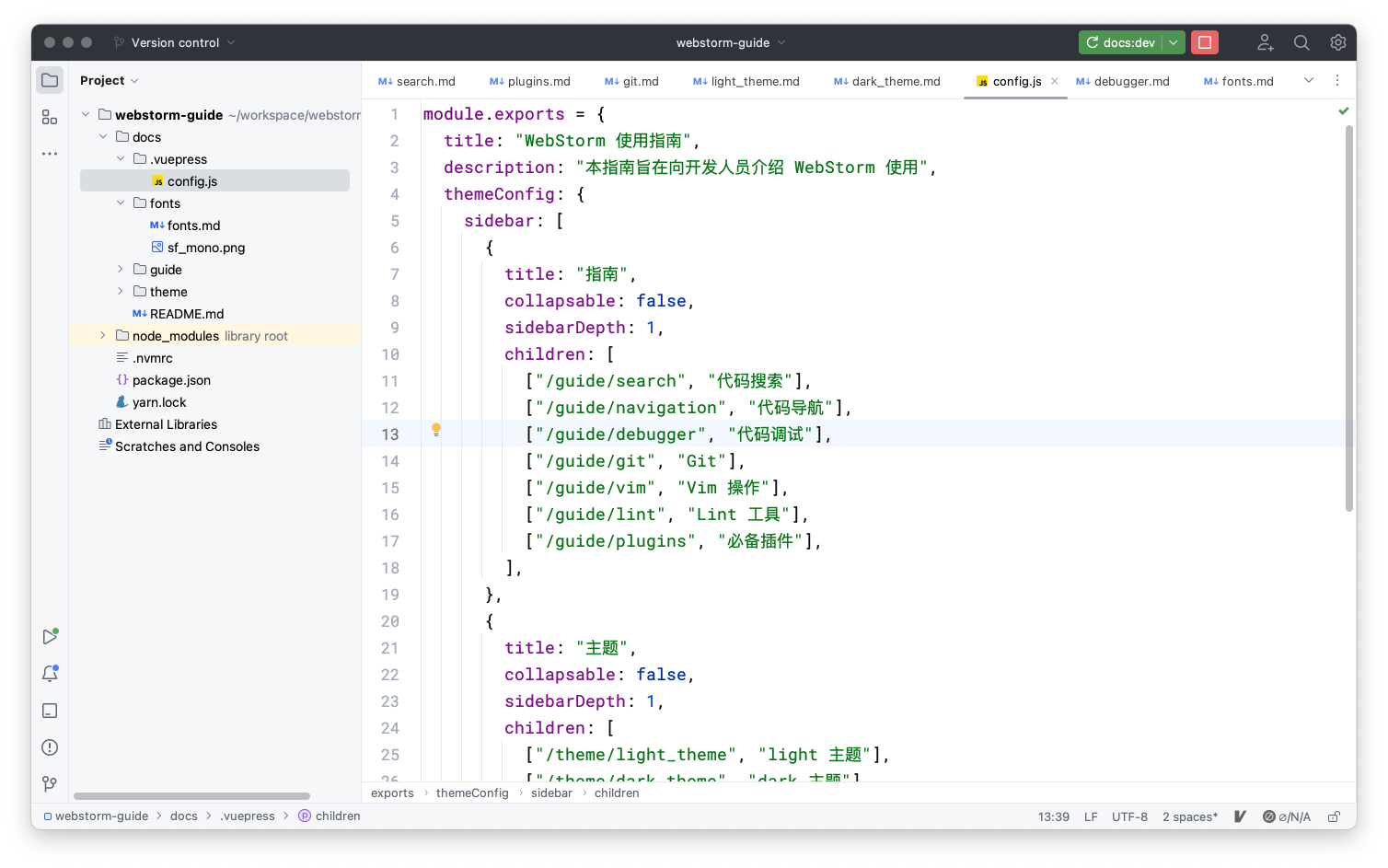The width and height of the screenshot is (1388, 868).
Task: Click the intention lightbulb on line 13
Action: 436,430
